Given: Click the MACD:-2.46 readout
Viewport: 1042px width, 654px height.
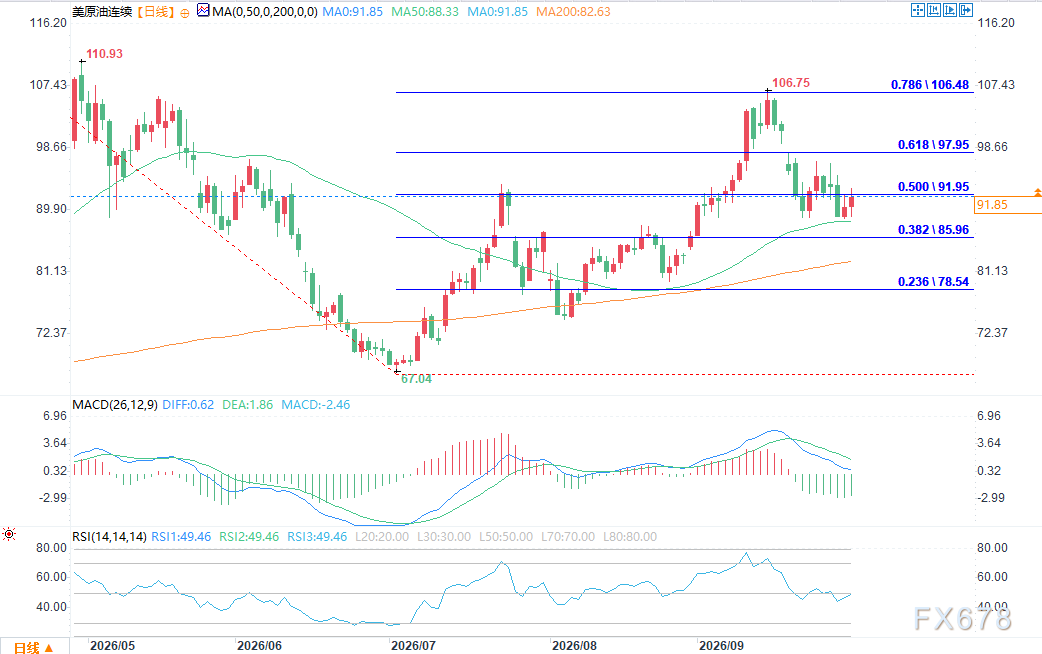Looking at the screenshot, I should coord(316,405).
